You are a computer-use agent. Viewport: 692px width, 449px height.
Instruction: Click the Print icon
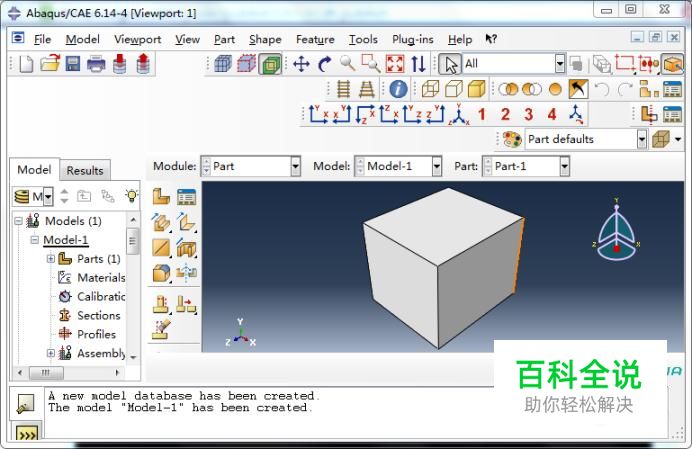click(96, 64)
